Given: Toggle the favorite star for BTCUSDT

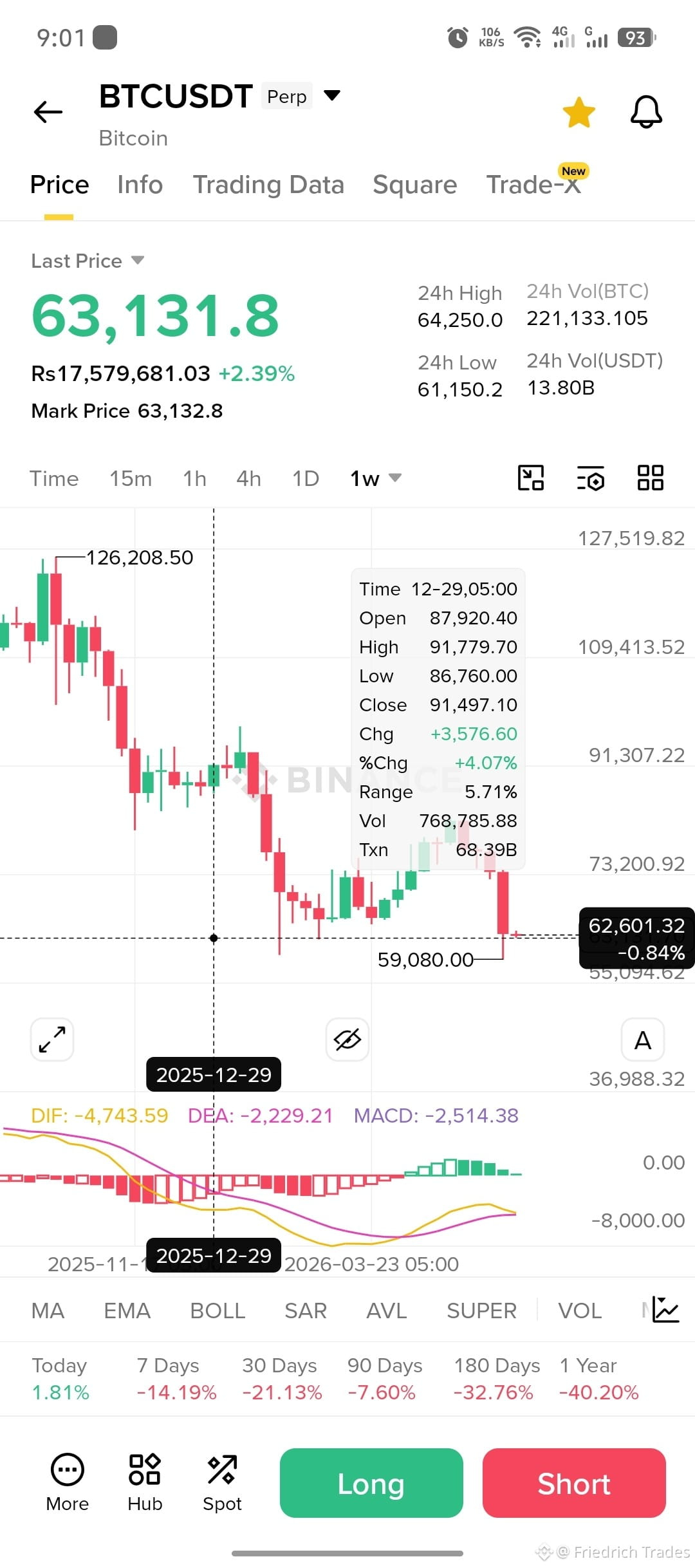Looking at the screenshot, I should click(579, 113).
